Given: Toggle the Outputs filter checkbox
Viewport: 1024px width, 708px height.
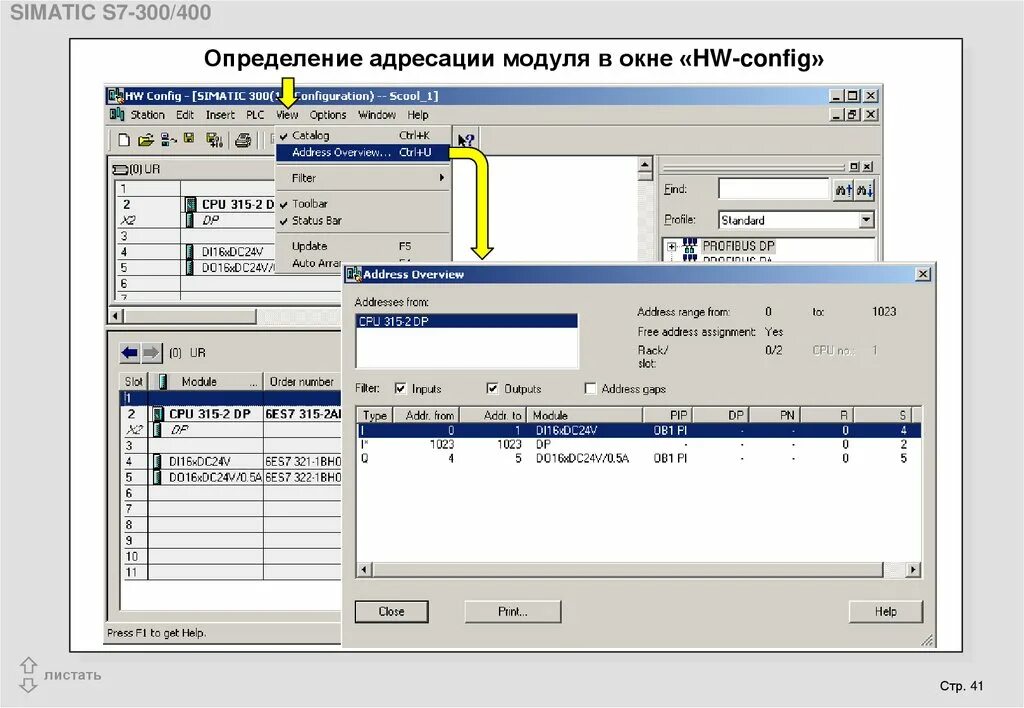Looking at the screenshot, I should tap(492, 389).
